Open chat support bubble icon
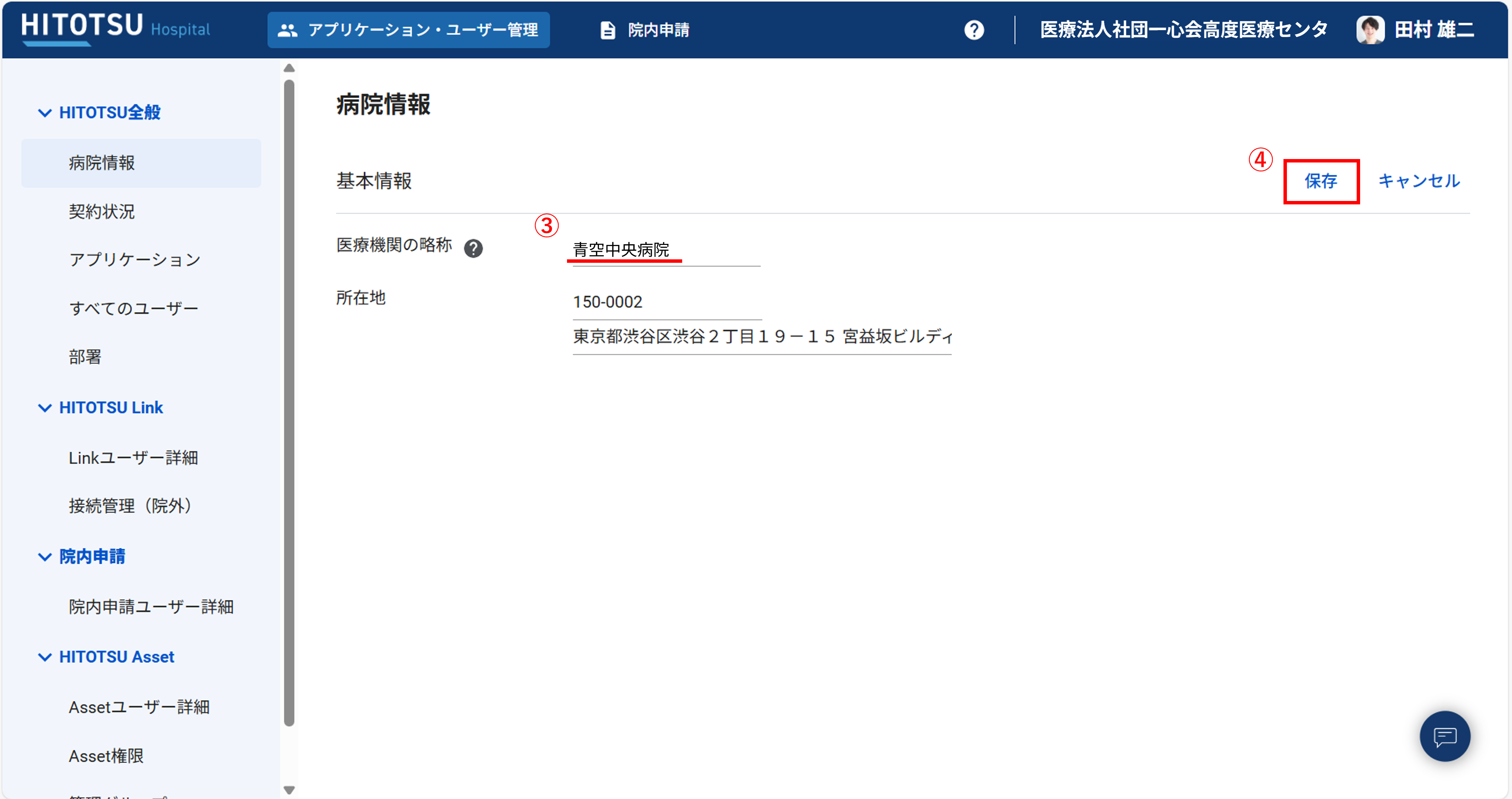This screenshot has width=1512, height=799. (1445, 736)
